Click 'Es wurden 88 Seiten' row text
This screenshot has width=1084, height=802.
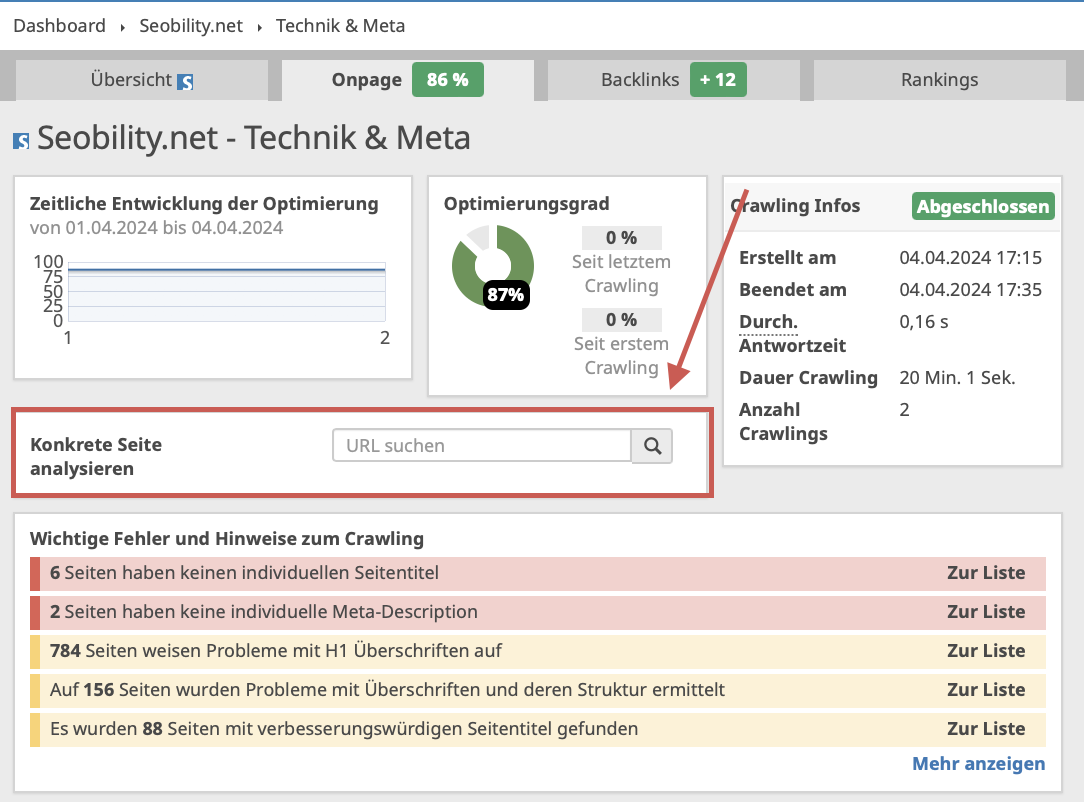click(344, 729)
